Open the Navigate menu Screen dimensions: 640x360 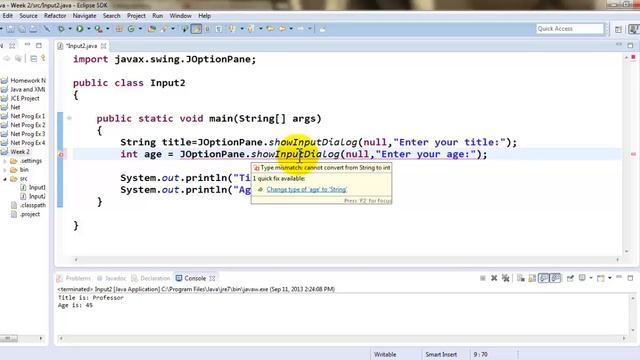(84, 16)
